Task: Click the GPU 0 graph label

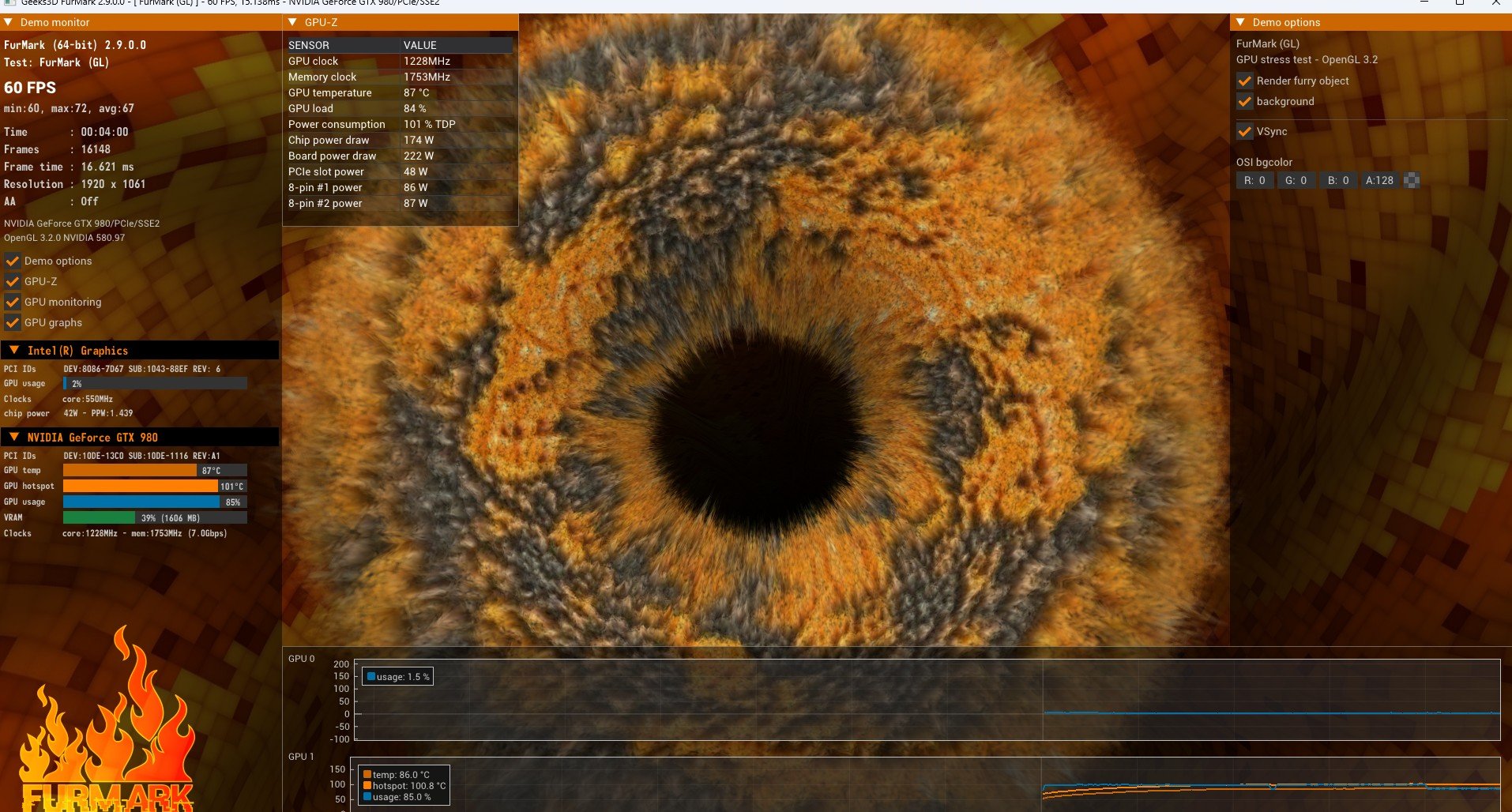Action: [301, 658]
